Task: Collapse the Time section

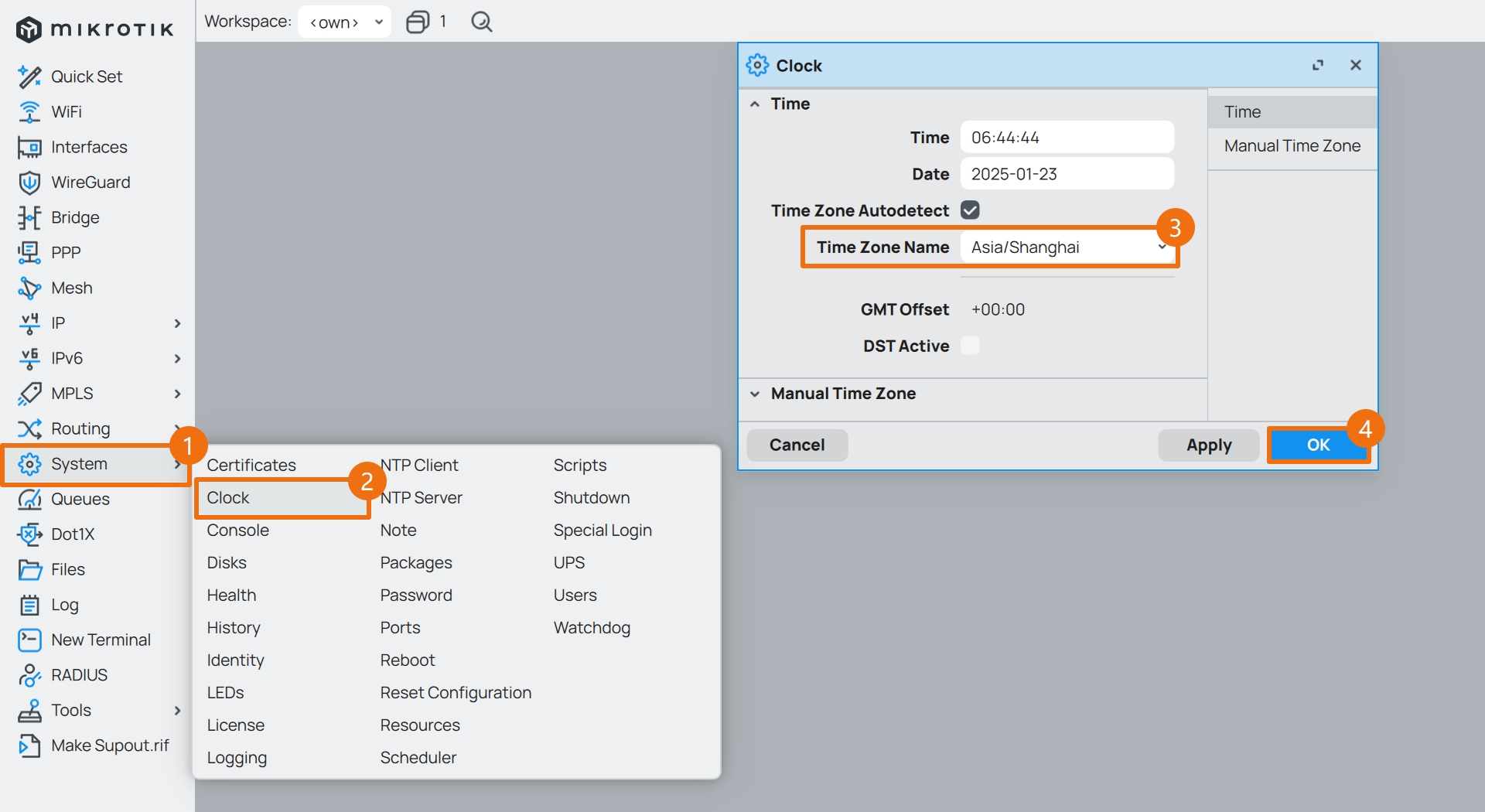Action: pyautogui.click(x=755, y=104)
